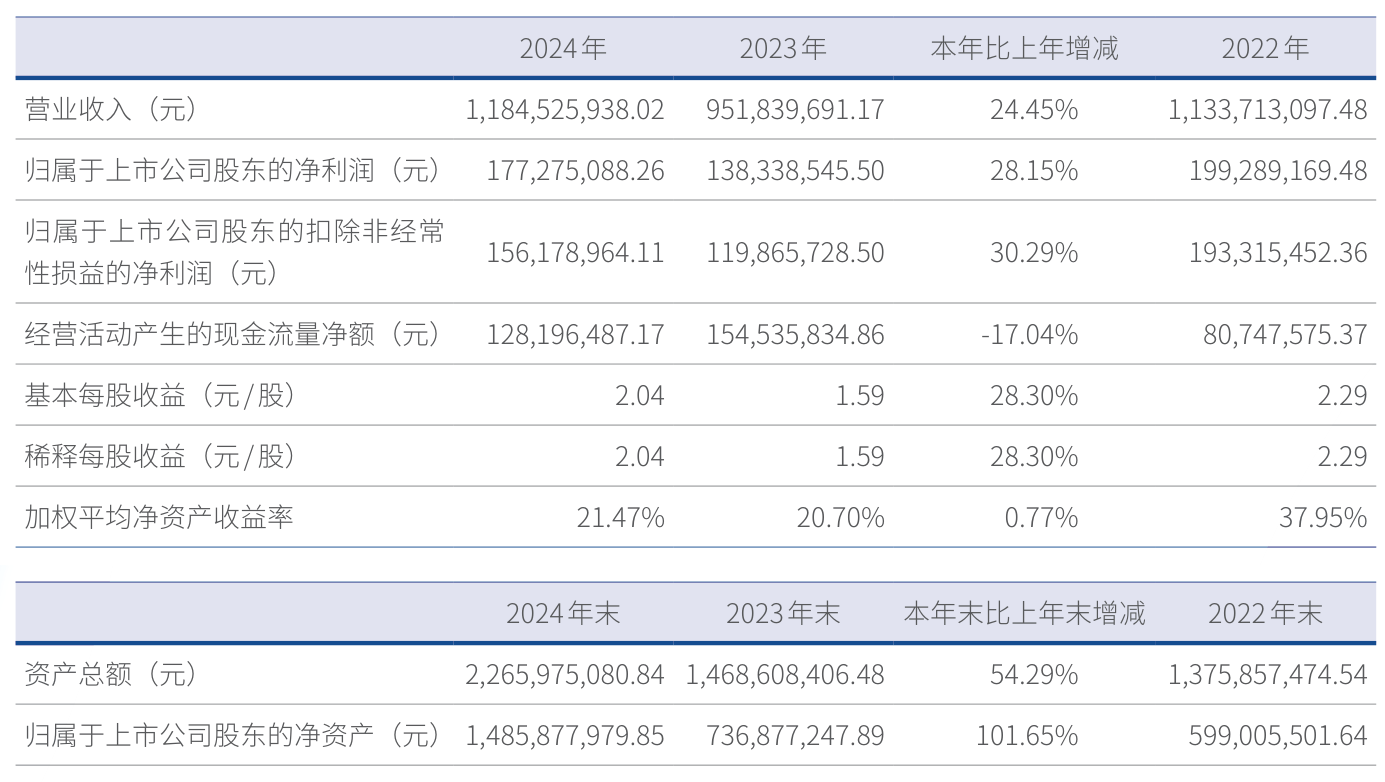1385x782 pixels.
Task: Select the 30.29% change cell
Action: pos(1034,253)
